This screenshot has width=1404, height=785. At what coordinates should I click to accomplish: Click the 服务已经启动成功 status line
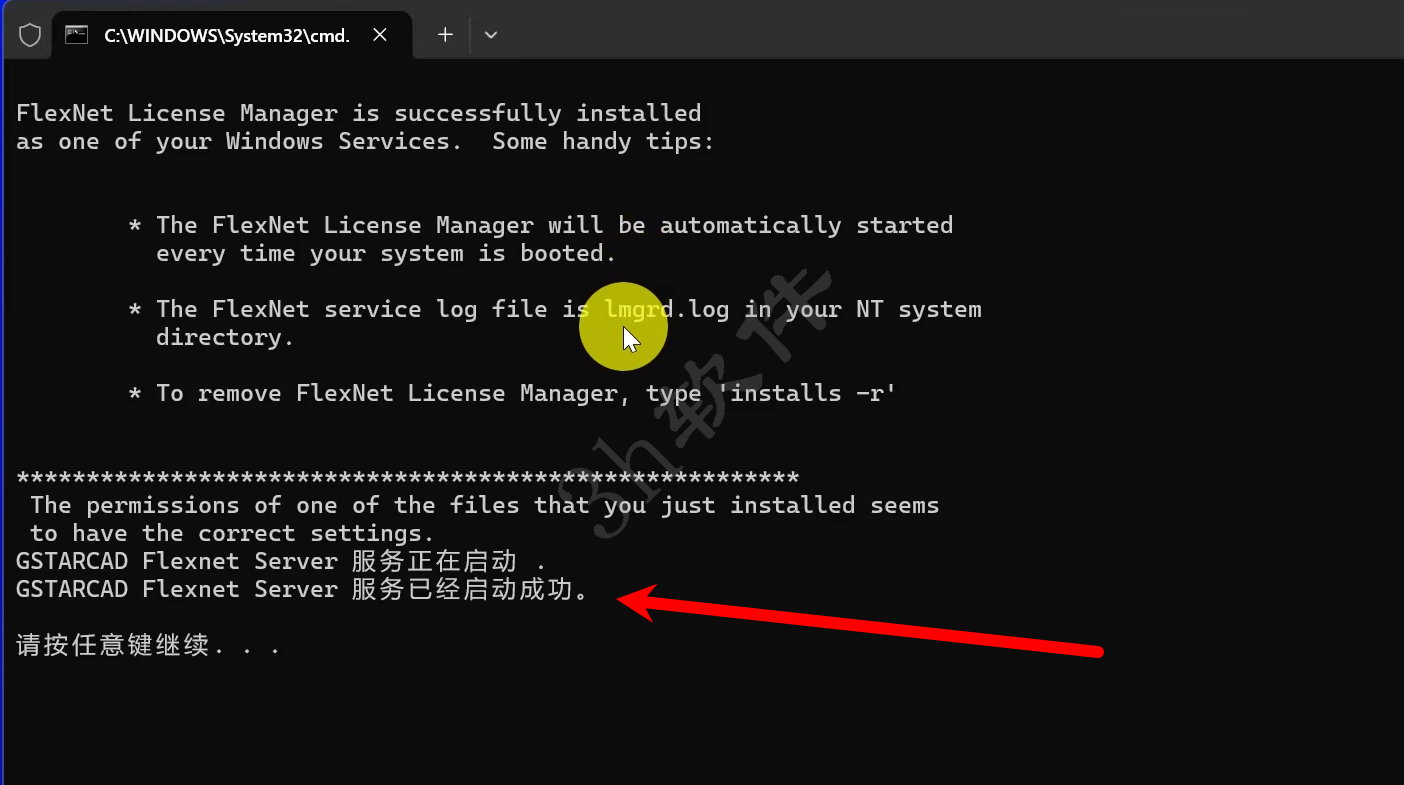(x=303, y=589)
